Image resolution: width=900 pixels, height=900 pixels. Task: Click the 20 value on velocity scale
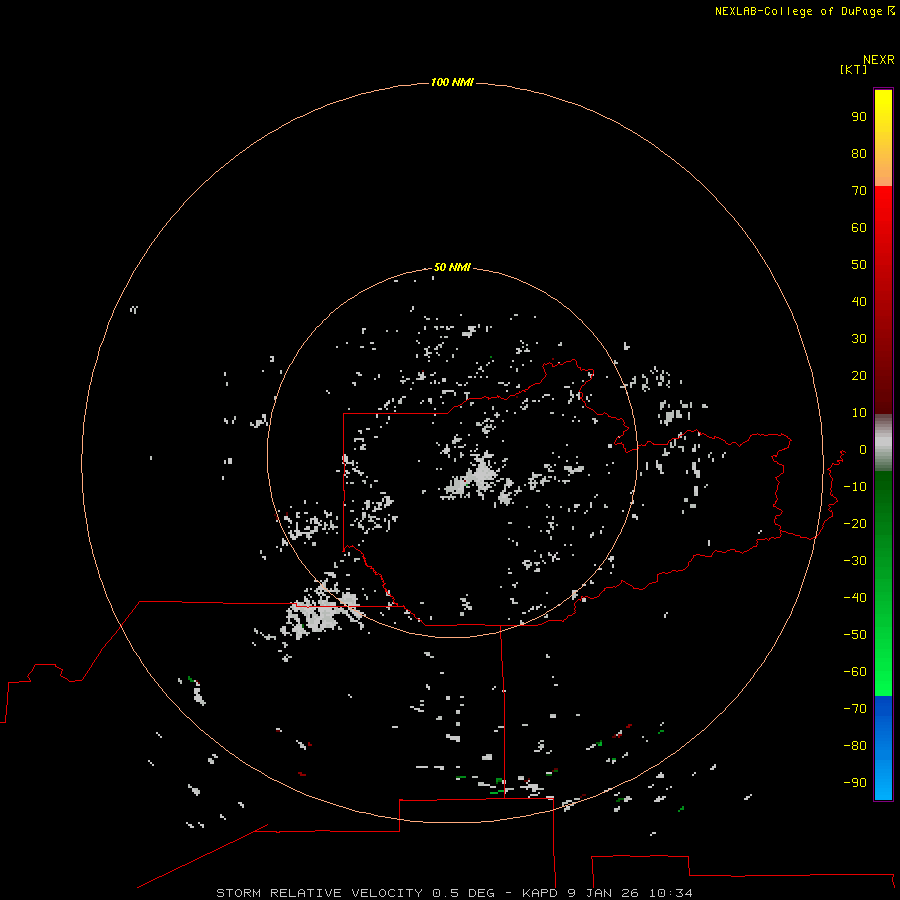859,375
